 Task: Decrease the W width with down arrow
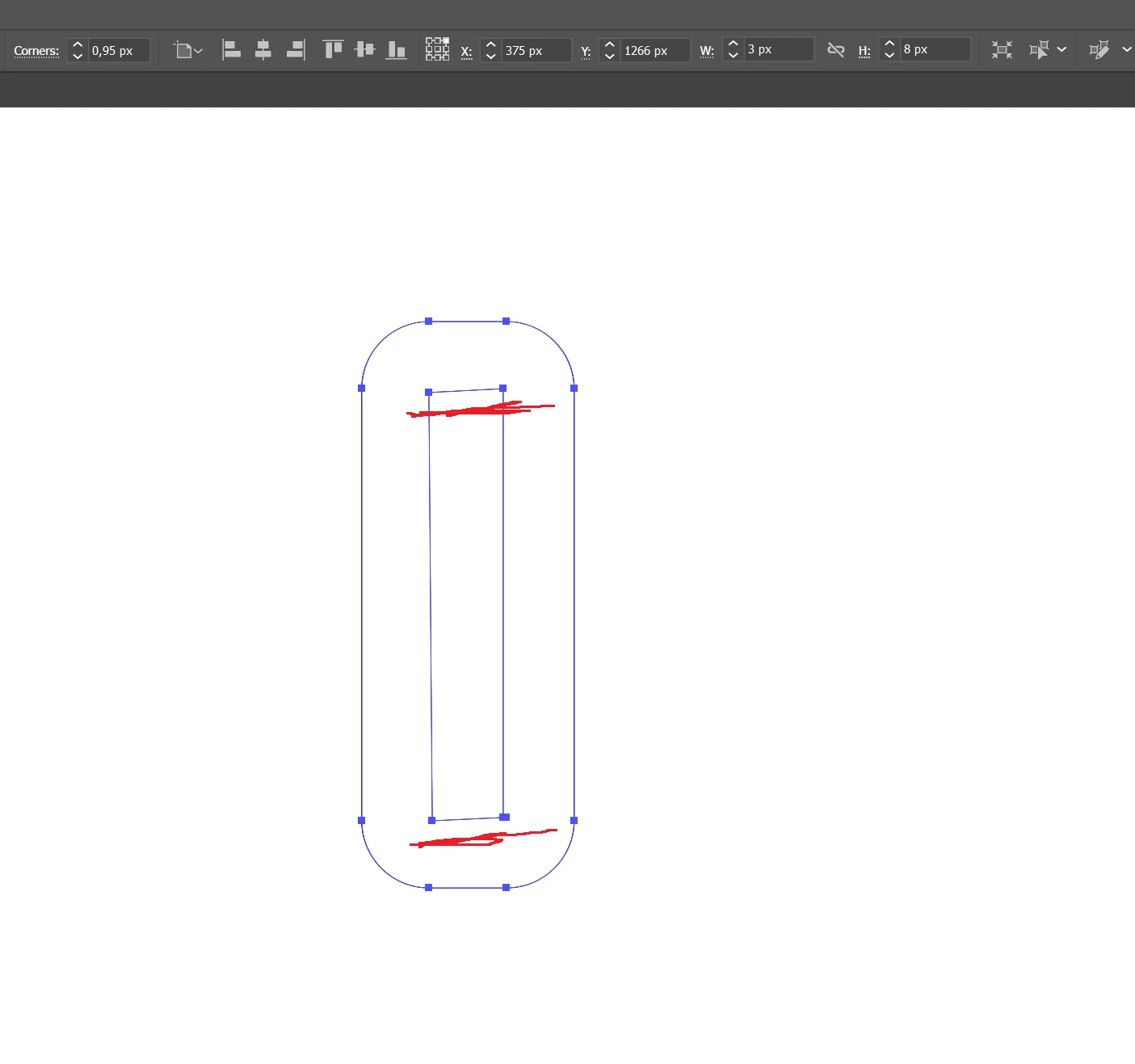[733, 55]
